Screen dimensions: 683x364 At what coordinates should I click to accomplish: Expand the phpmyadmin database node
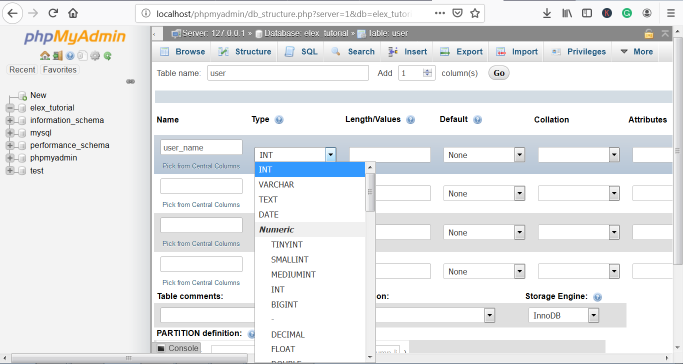tap(10, 158)
